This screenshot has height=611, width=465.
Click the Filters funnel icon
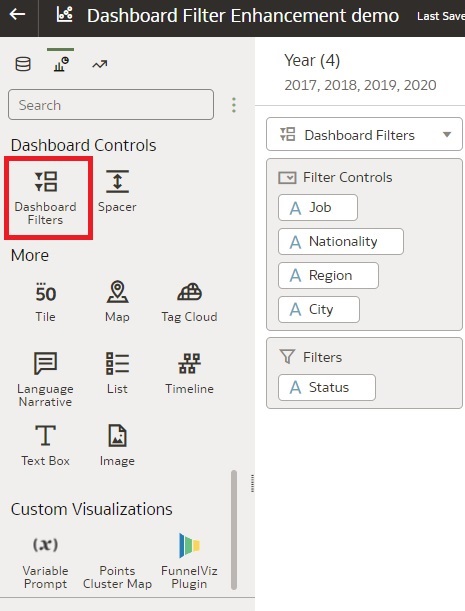coord(287,357)
